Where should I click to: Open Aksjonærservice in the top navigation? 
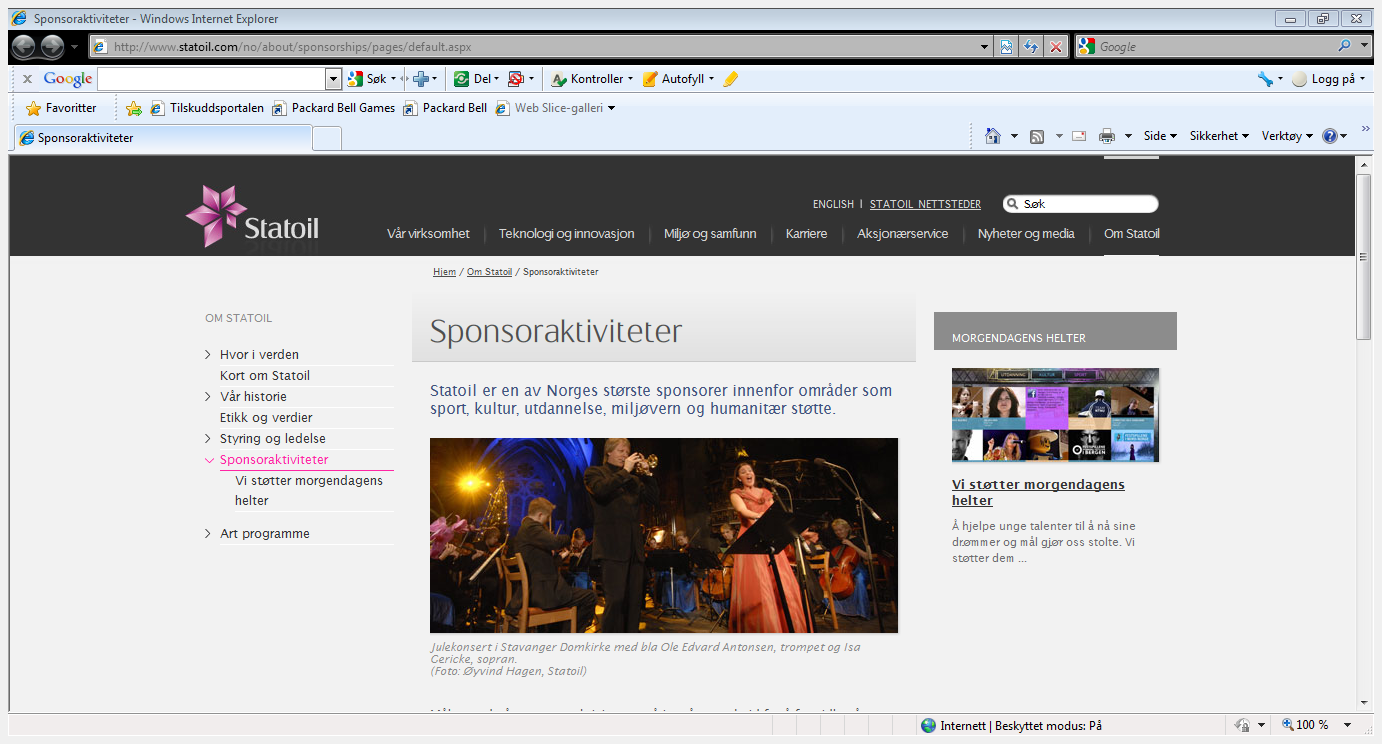(x=902, y=234)
